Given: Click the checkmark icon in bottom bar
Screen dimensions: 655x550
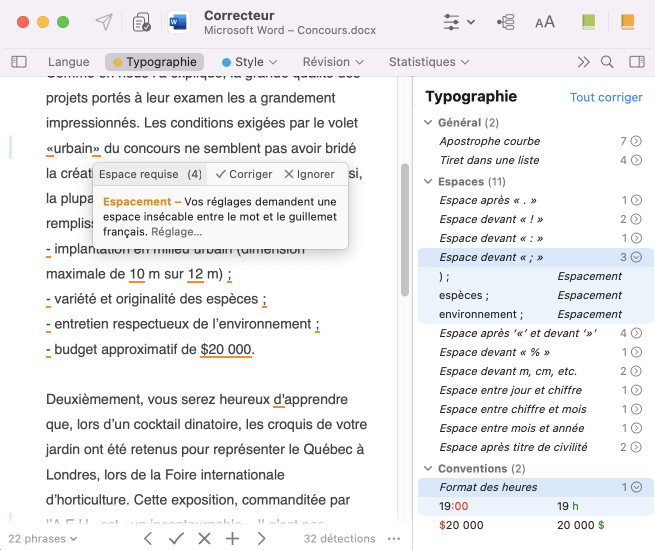Looking at the screenshot, I should tap(176, 538).
